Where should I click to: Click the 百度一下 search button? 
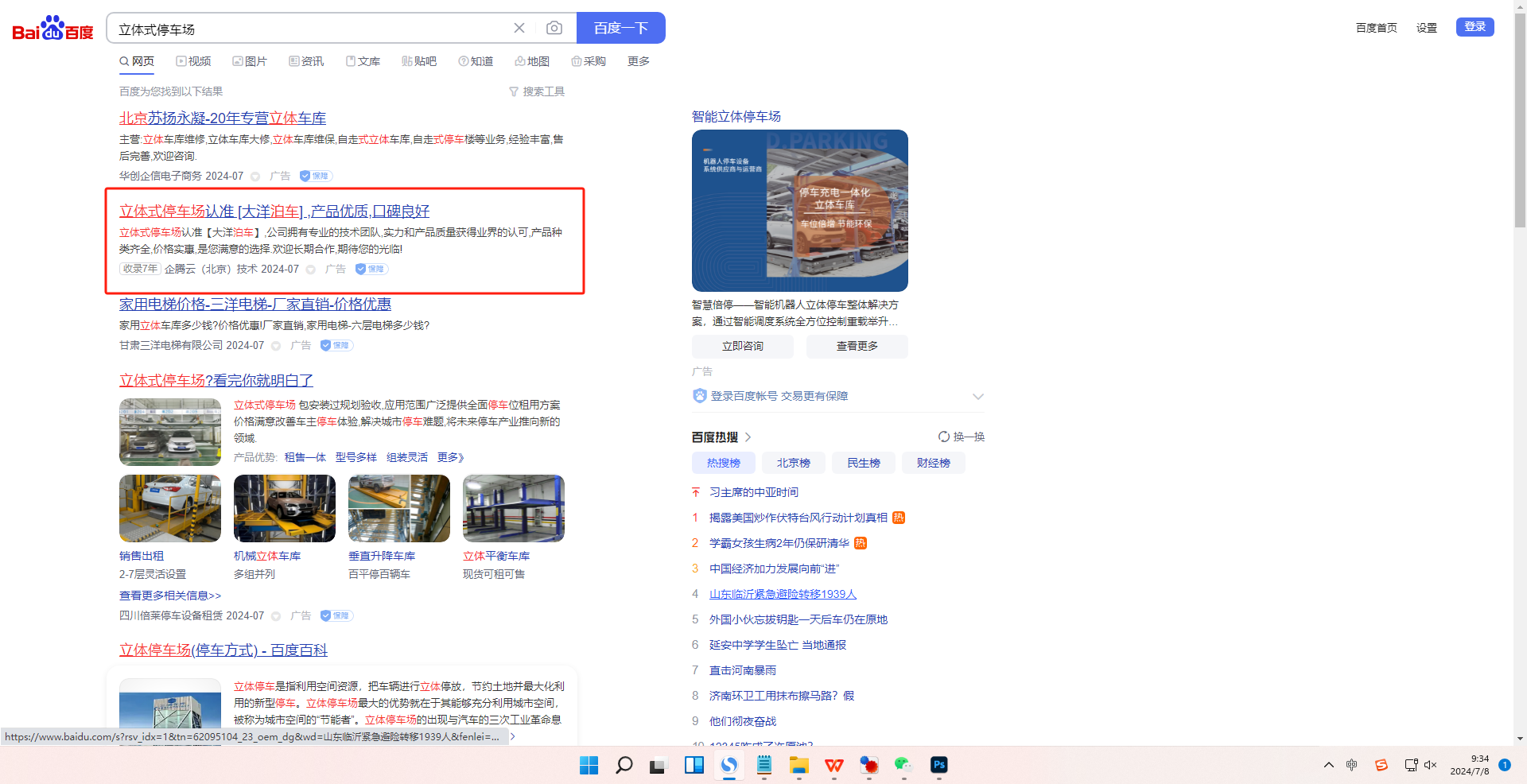(x=621, y=28)
